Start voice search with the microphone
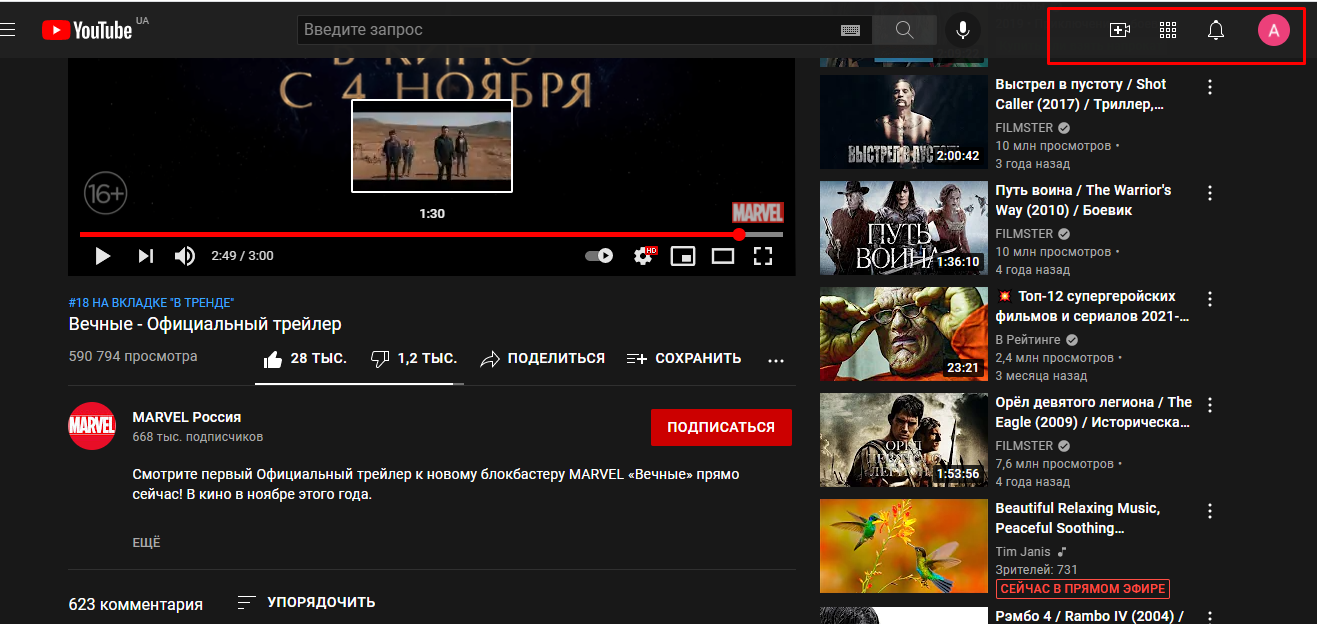 coord(962,30)
